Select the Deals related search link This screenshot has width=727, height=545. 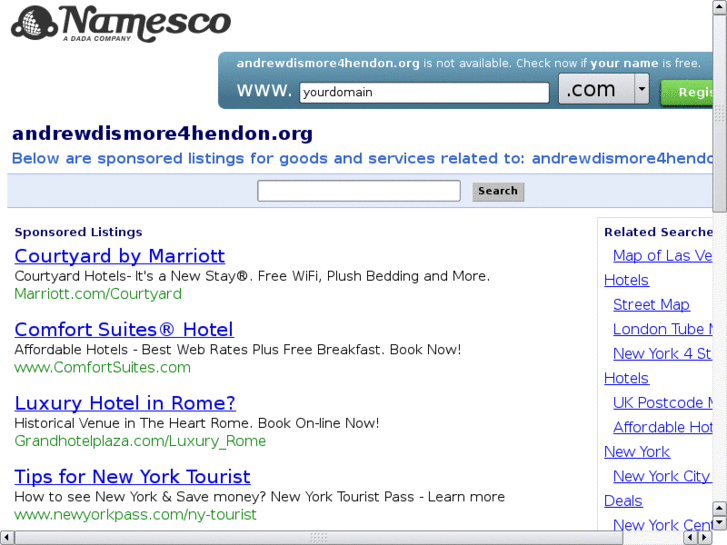[x=623, y=501]
